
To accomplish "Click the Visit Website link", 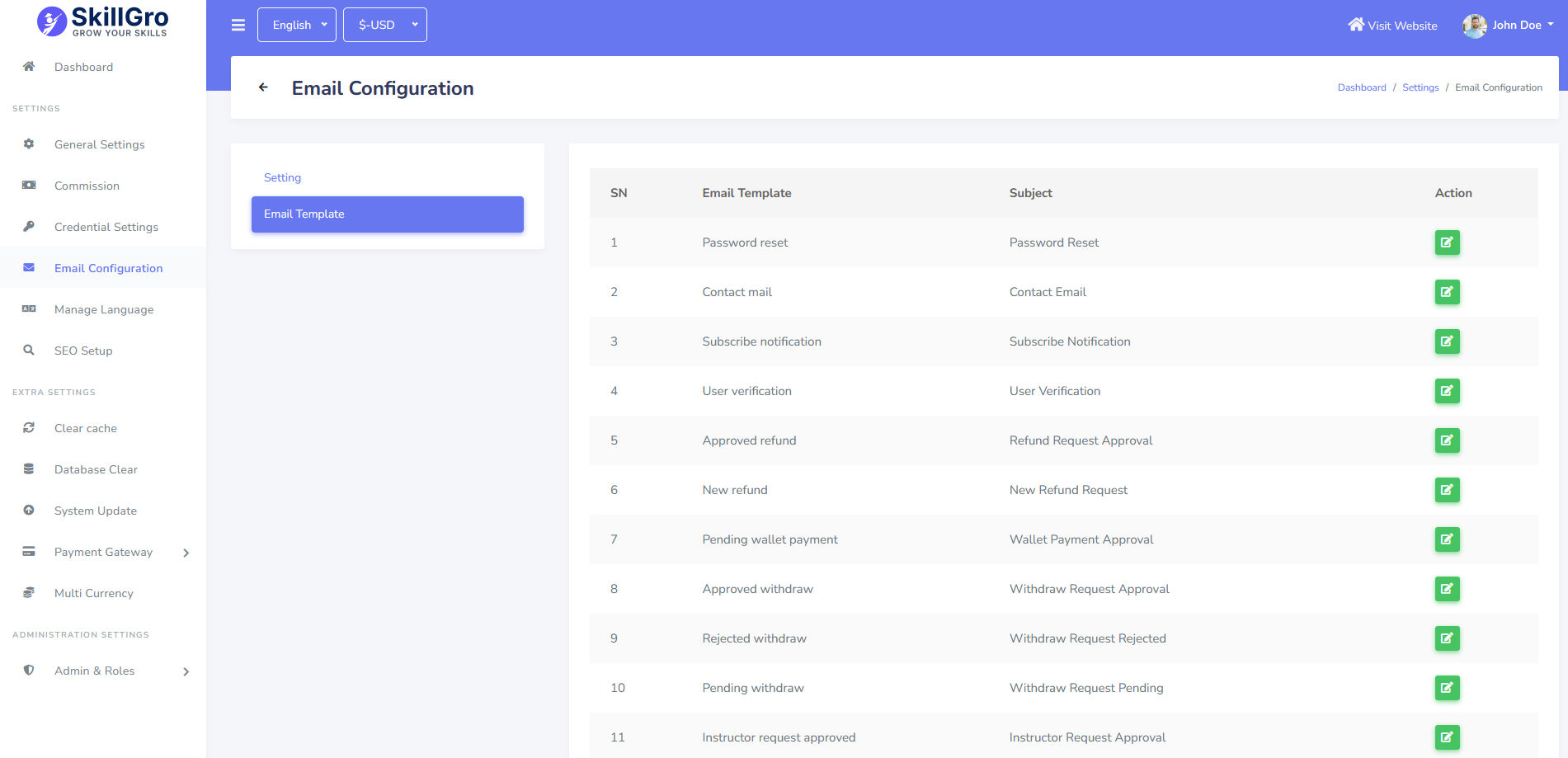I will coord(1393,26).
